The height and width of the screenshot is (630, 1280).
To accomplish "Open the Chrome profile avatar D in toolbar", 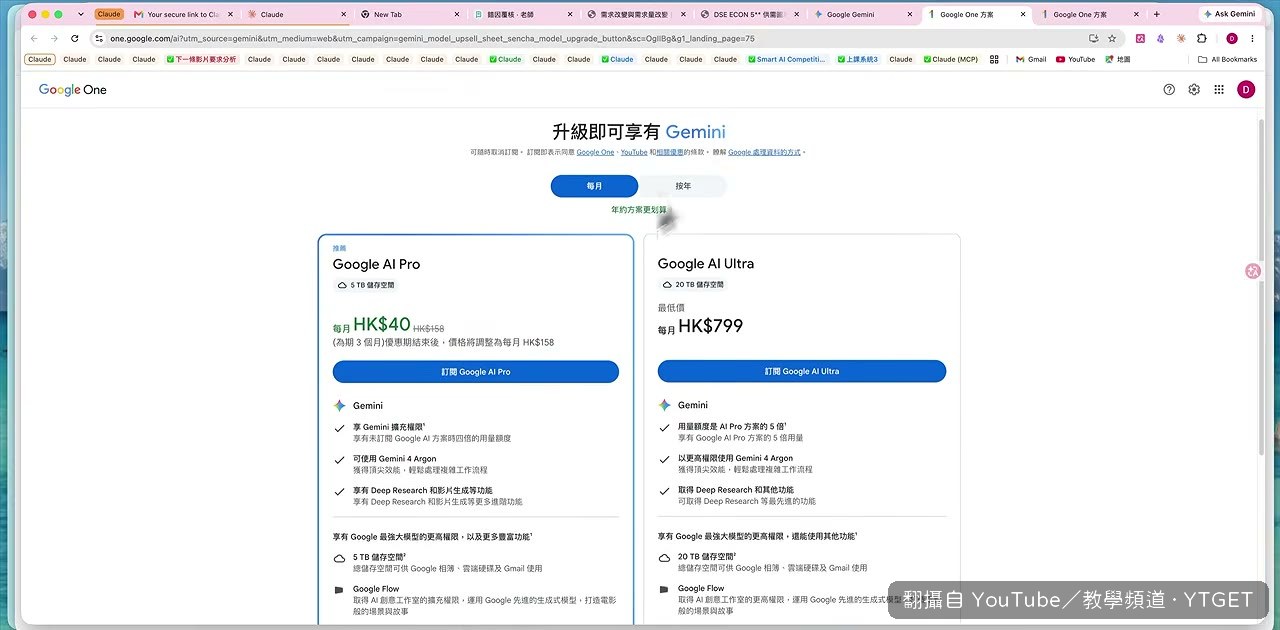I will click(1231, 38).
